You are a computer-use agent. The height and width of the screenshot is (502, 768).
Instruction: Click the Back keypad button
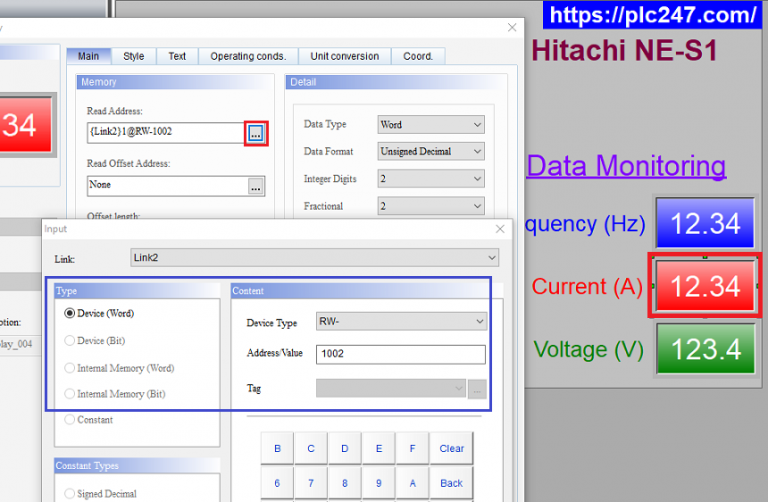(452, 483)
